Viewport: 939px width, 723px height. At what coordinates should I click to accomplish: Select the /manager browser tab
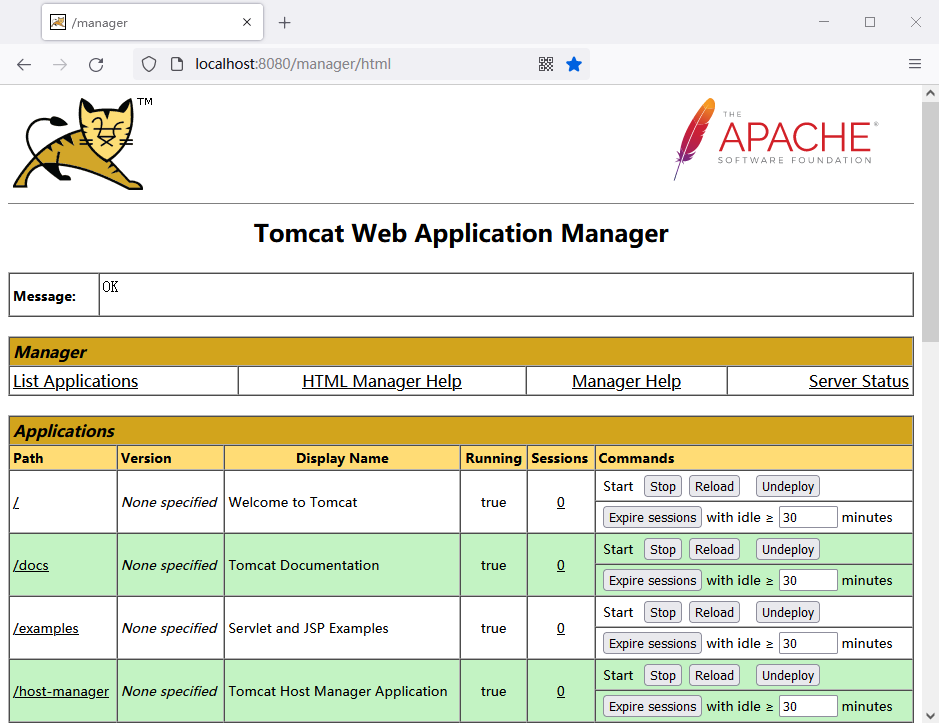[x=152, y=22]
